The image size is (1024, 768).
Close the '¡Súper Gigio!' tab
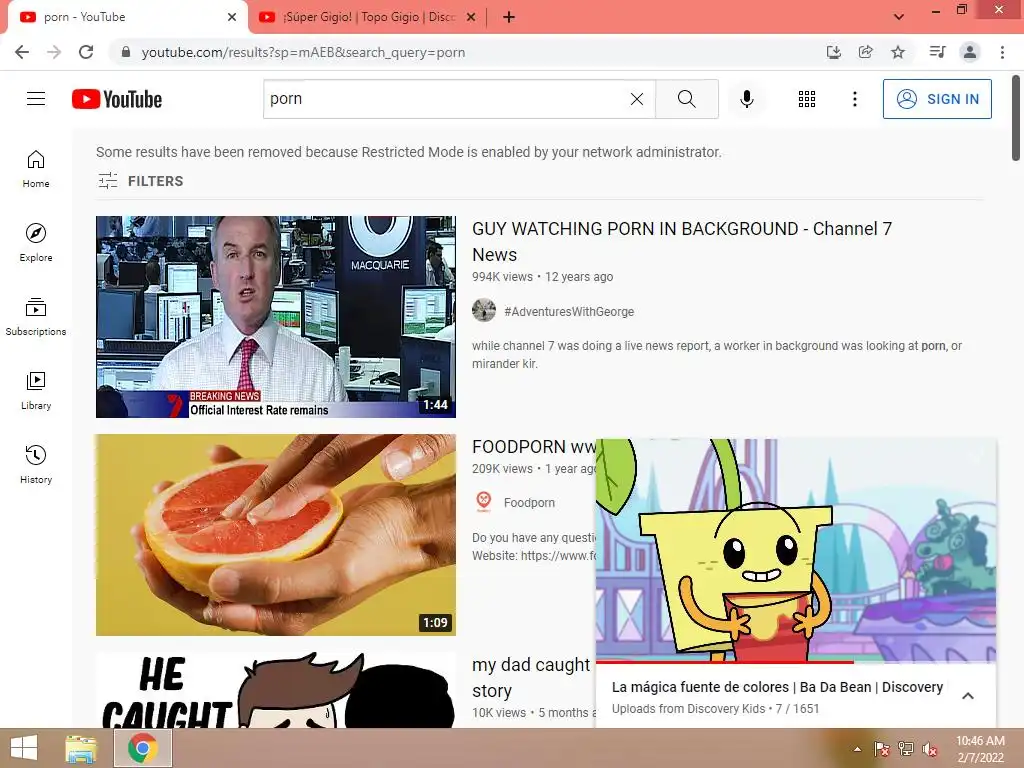pos(471,17)
